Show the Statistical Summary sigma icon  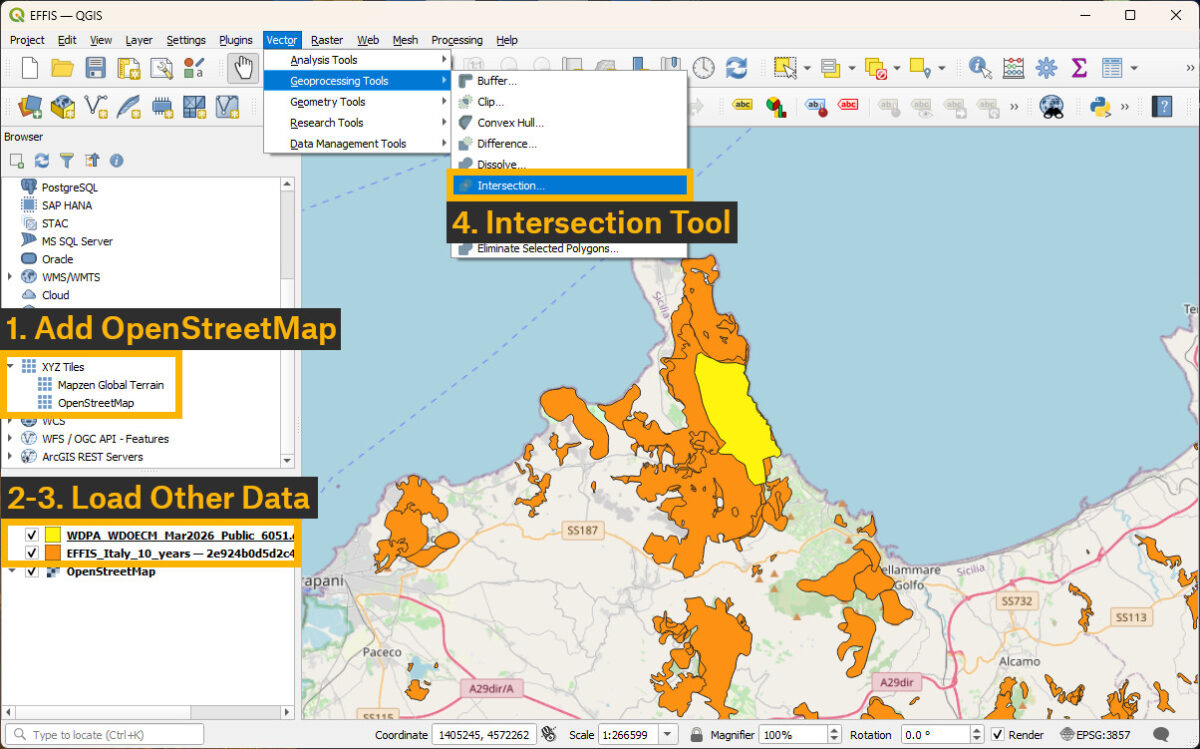[1079, 67]
